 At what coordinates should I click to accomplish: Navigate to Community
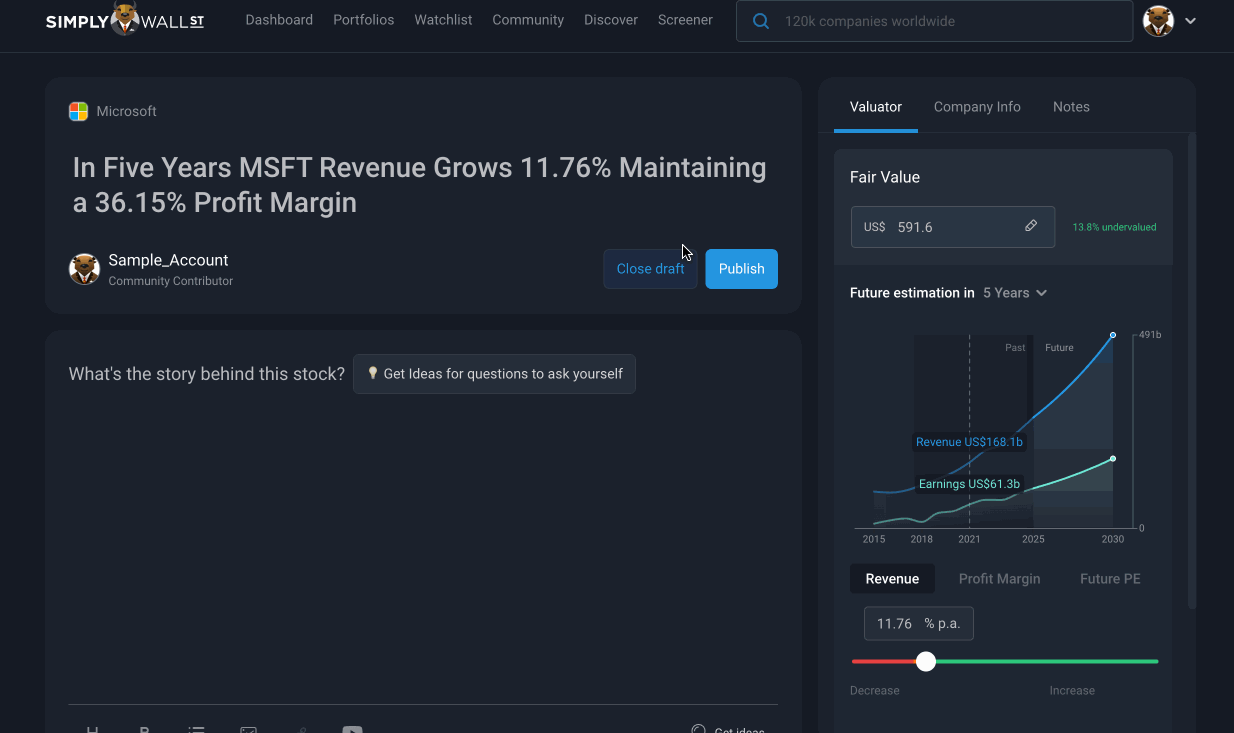click(528, 20)
